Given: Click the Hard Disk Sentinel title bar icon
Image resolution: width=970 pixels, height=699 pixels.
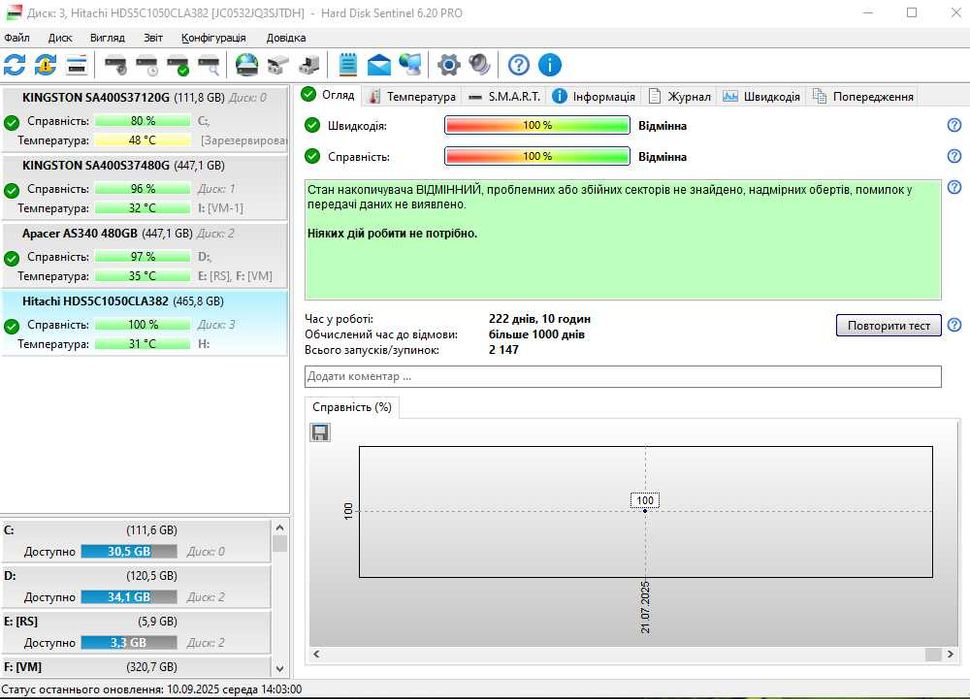Looking at the screenshot, I should pyautogui.click(x=13, y=12).
